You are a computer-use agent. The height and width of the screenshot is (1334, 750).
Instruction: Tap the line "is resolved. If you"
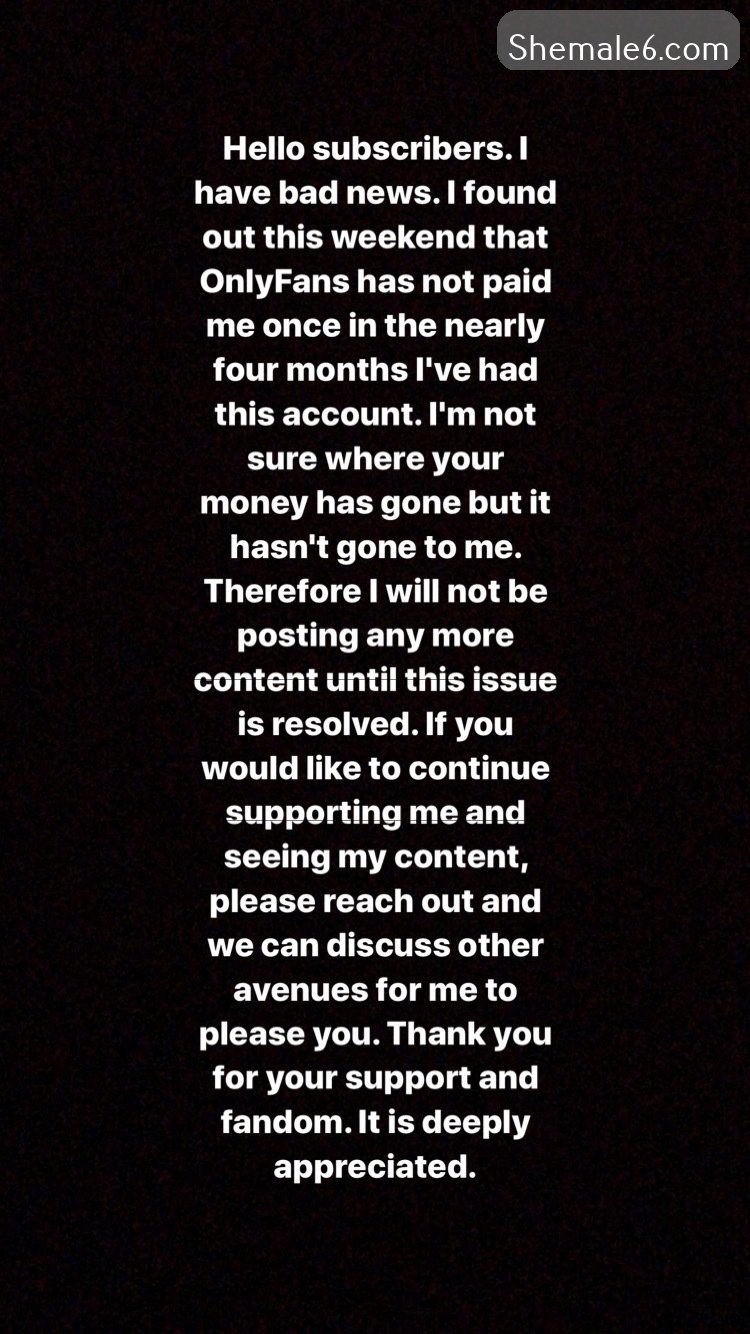pos(375,724)
